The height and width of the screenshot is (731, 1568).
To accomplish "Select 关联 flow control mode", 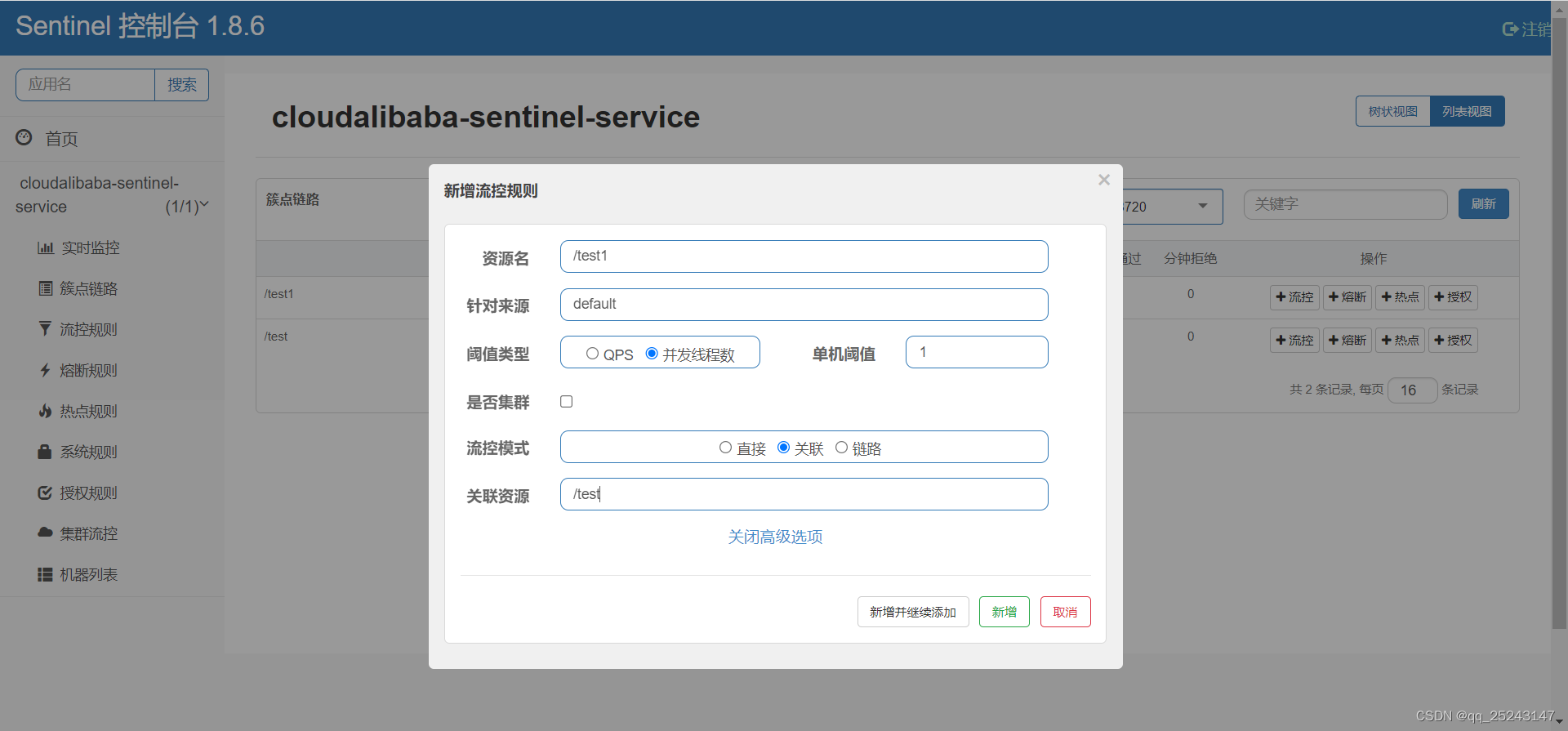I will tap(783, 448).
